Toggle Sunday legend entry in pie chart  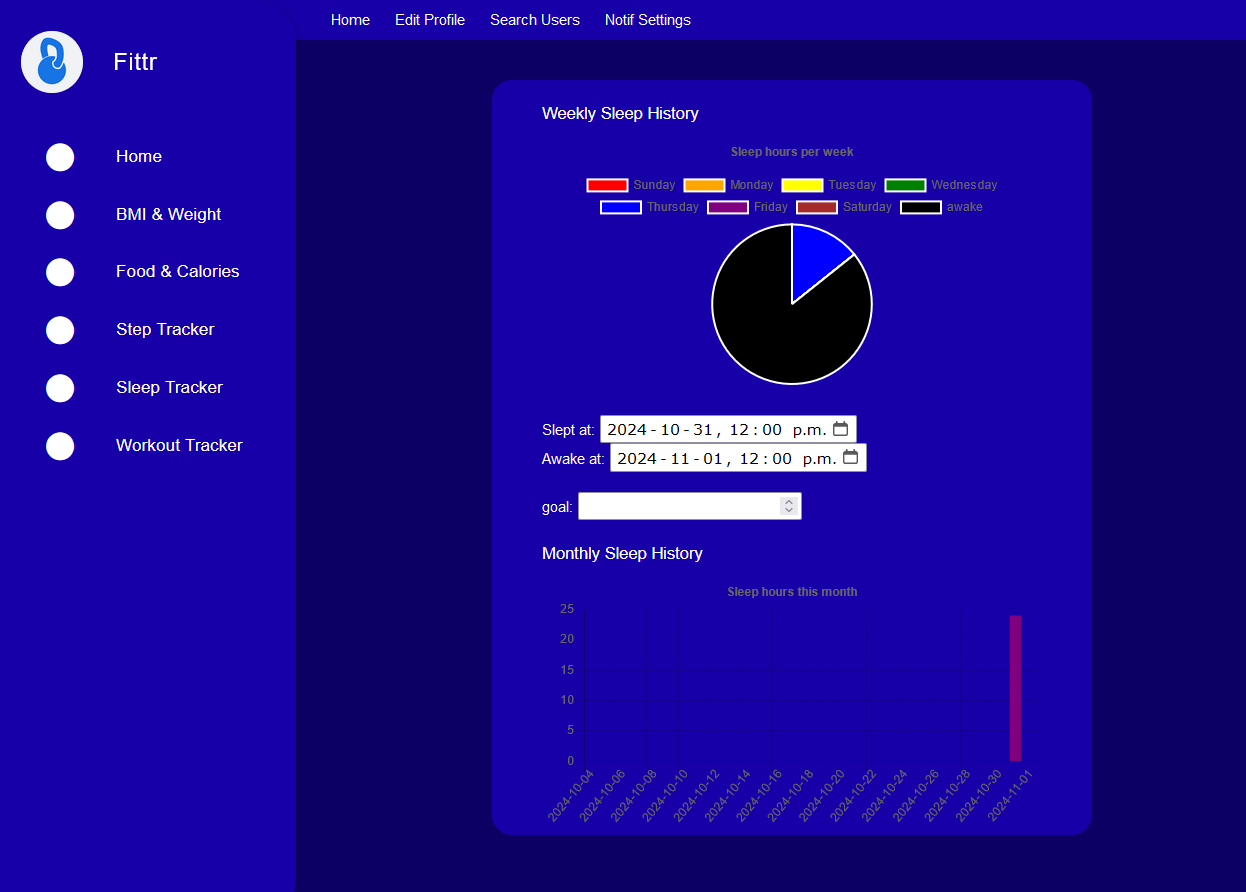(631, 185)
